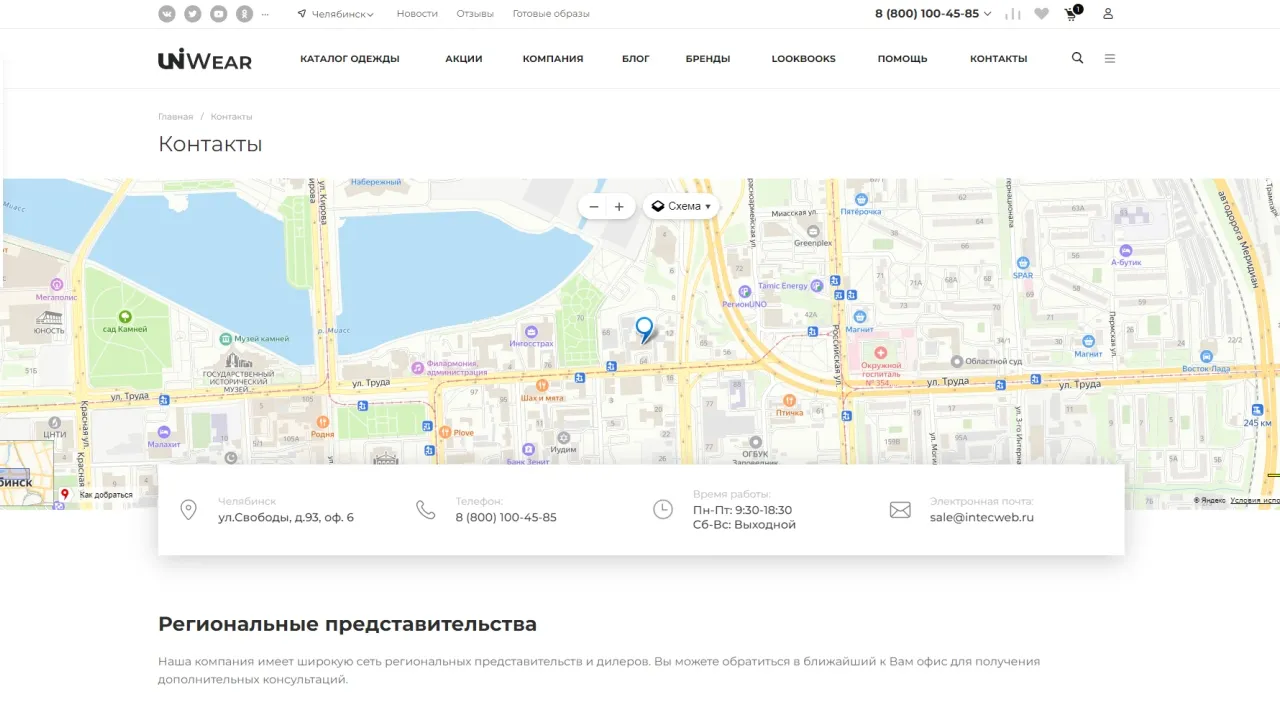Open the Компания menu item
The height and width of the screenshot is (720, 1280).
[x=553, y=59]
